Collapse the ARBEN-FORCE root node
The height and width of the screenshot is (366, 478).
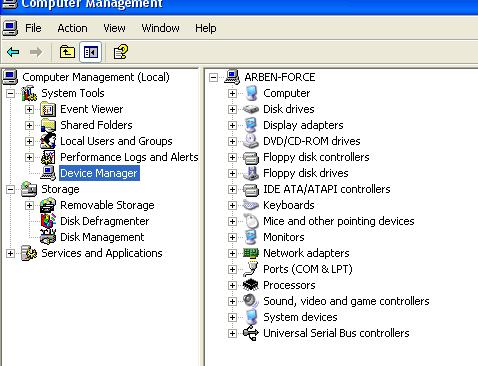pyautogui.click(x=213, y=77)
